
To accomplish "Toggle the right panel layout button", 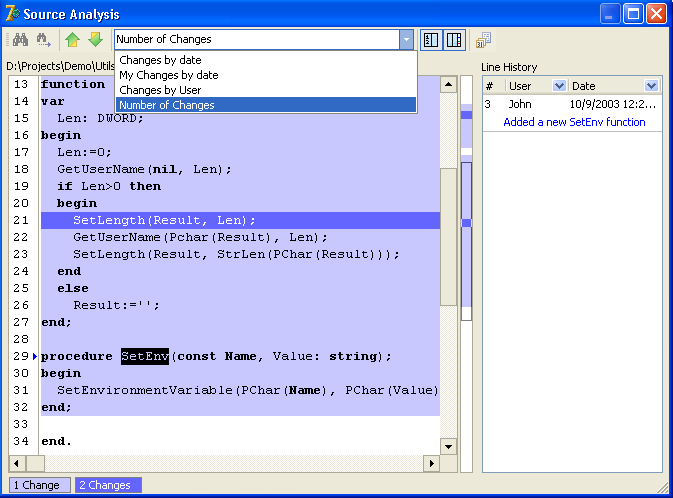I will pos(454,40).
